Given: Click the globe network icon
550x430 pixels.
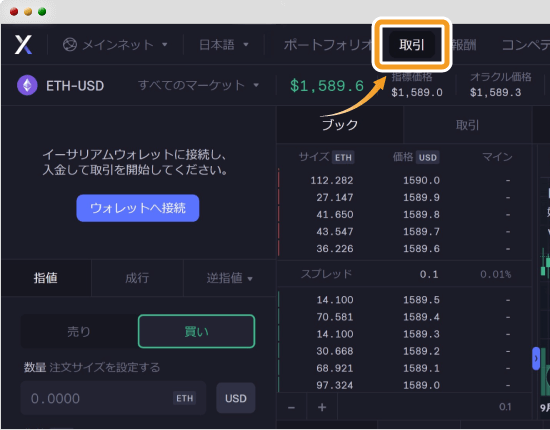Looking at the screenshot, I should tap(70, 45).
